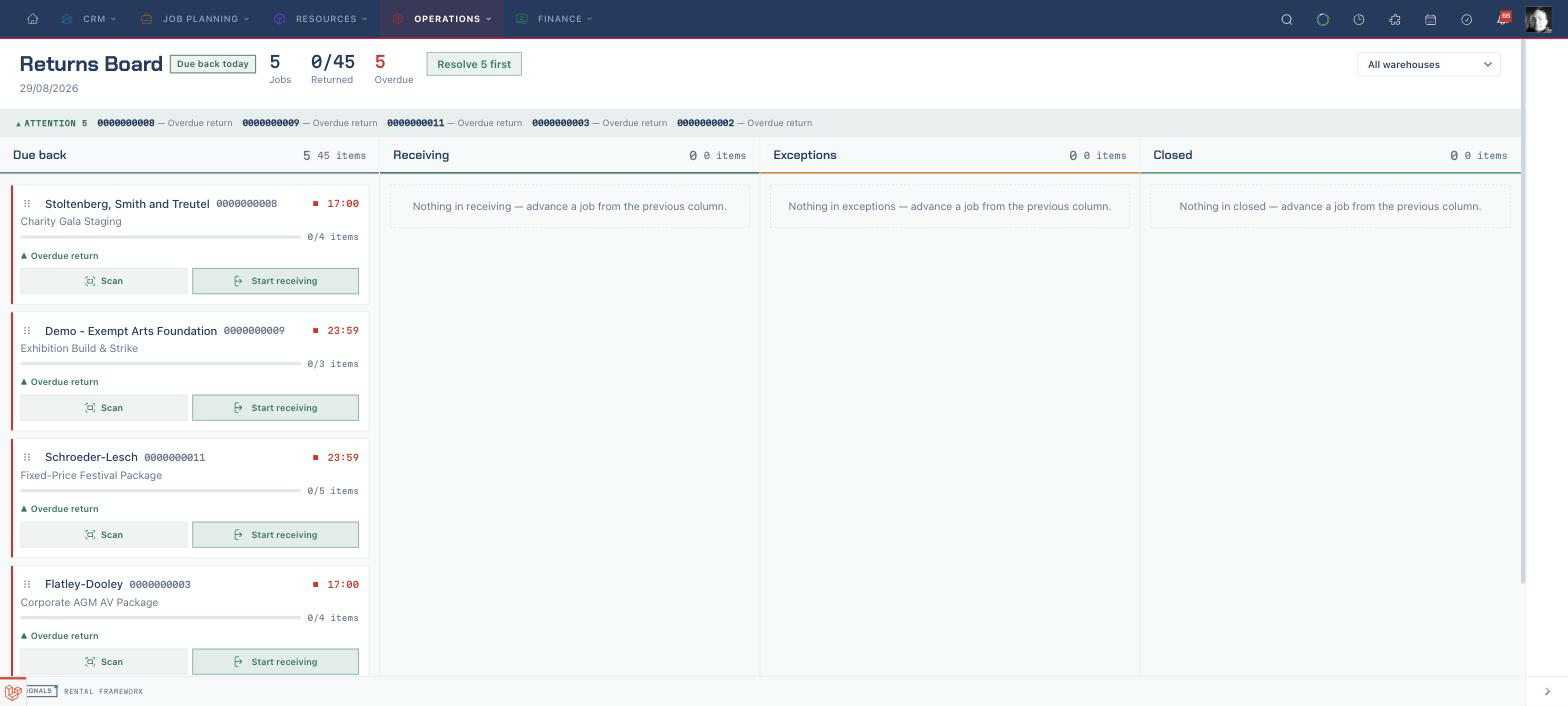The width and height of the screenshot is (1568, 706).
Task: Click the date 29/08/2026 under title
Action: (x=49, y=89)
